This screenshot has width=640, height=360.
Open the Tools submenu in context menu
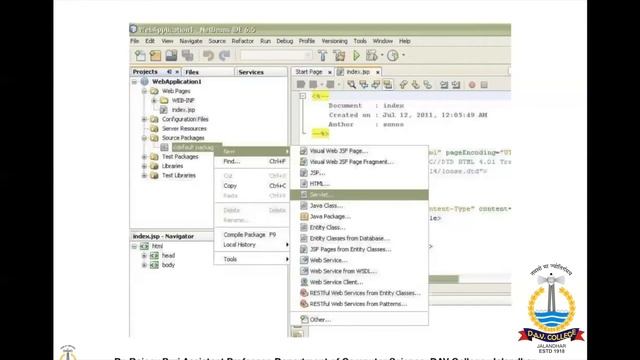252,259
